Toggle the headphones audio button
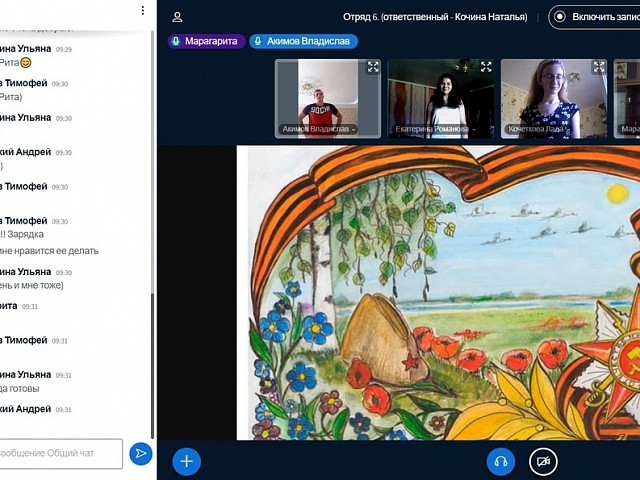This screenshot has height=480, width=640. pos(501,462)
